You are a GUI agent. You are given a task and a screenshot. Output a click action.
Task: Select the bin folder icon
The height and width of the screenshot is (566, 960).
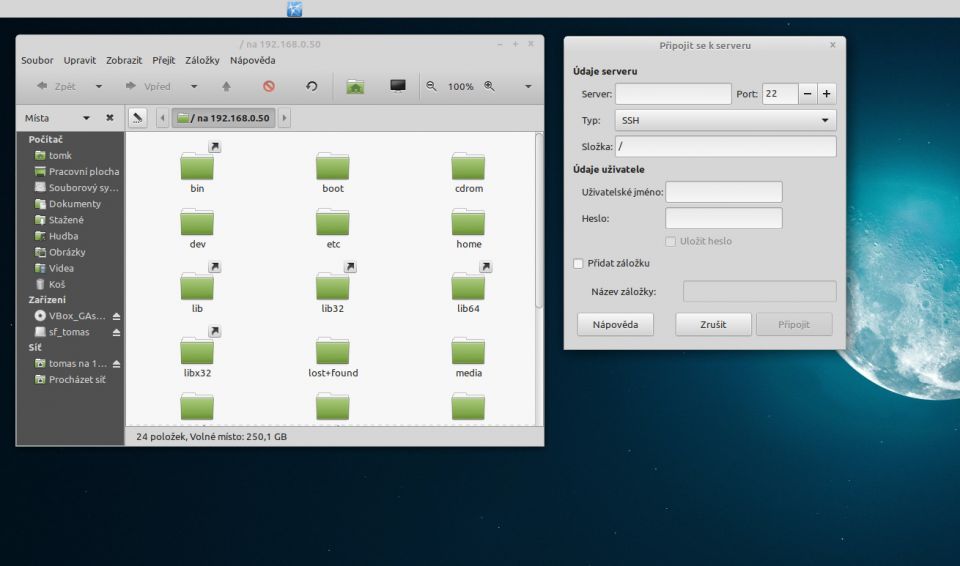[197, 165]
